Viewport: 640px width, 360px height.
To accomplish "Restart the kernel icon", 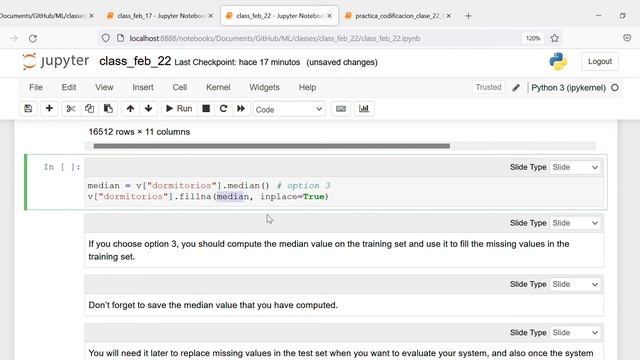I will coord(223,109).
